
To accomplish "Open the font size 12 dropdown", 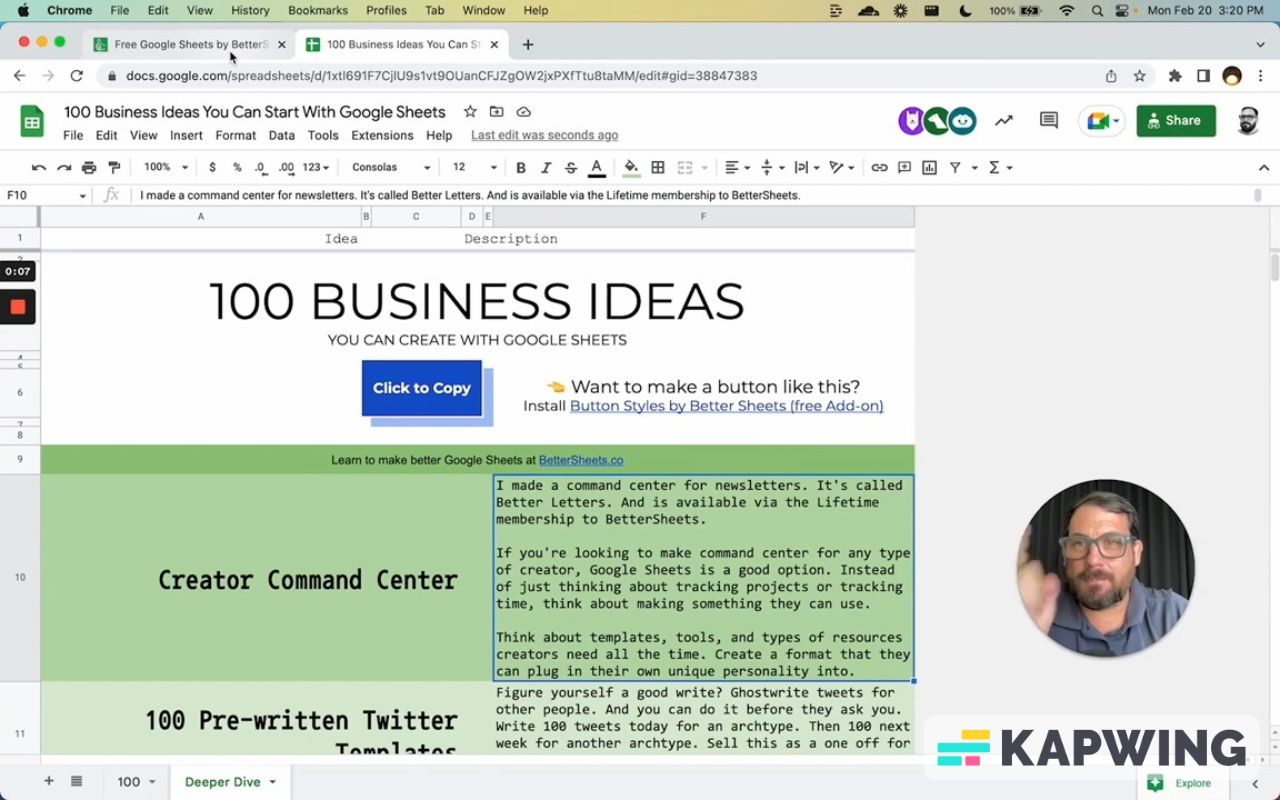I will point(474,168).
